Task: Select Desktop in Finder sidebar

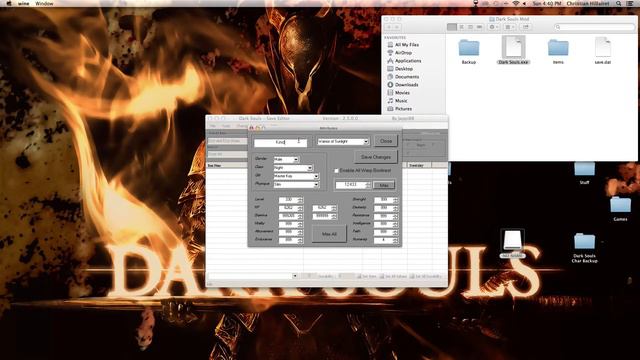Action: click(400, 69)
